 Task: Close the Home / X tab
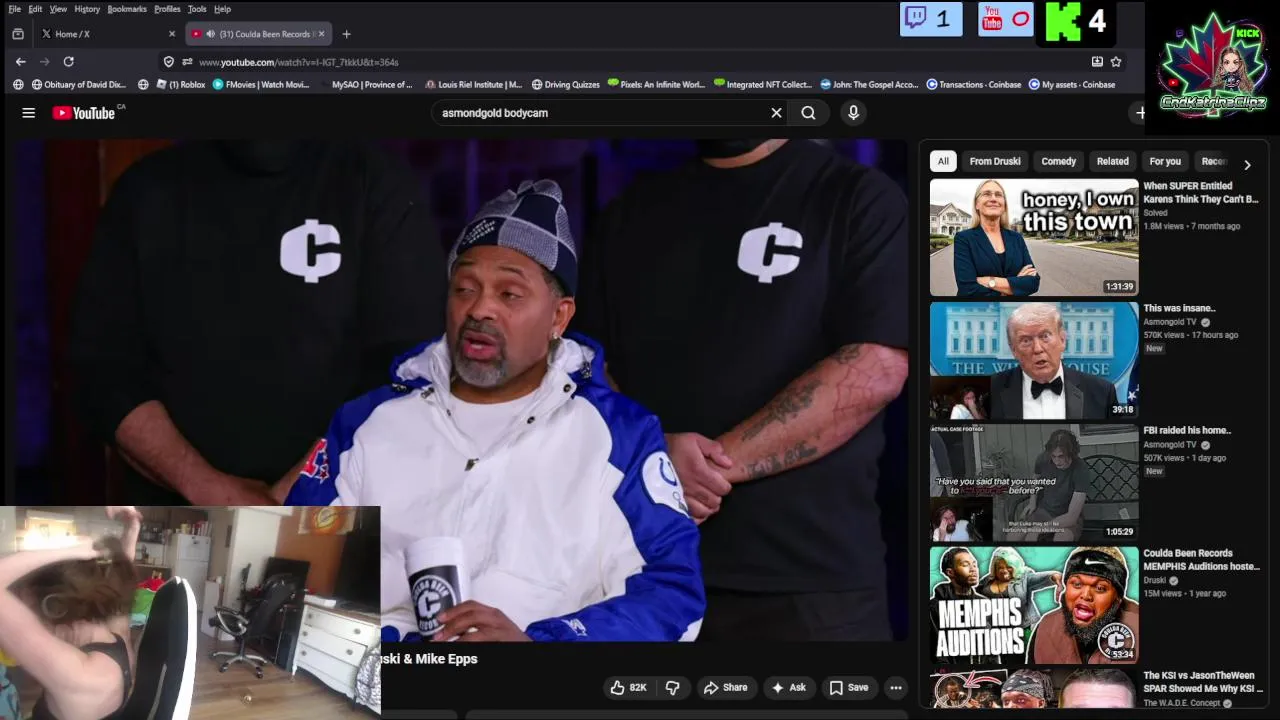click(x=172, y=34)
